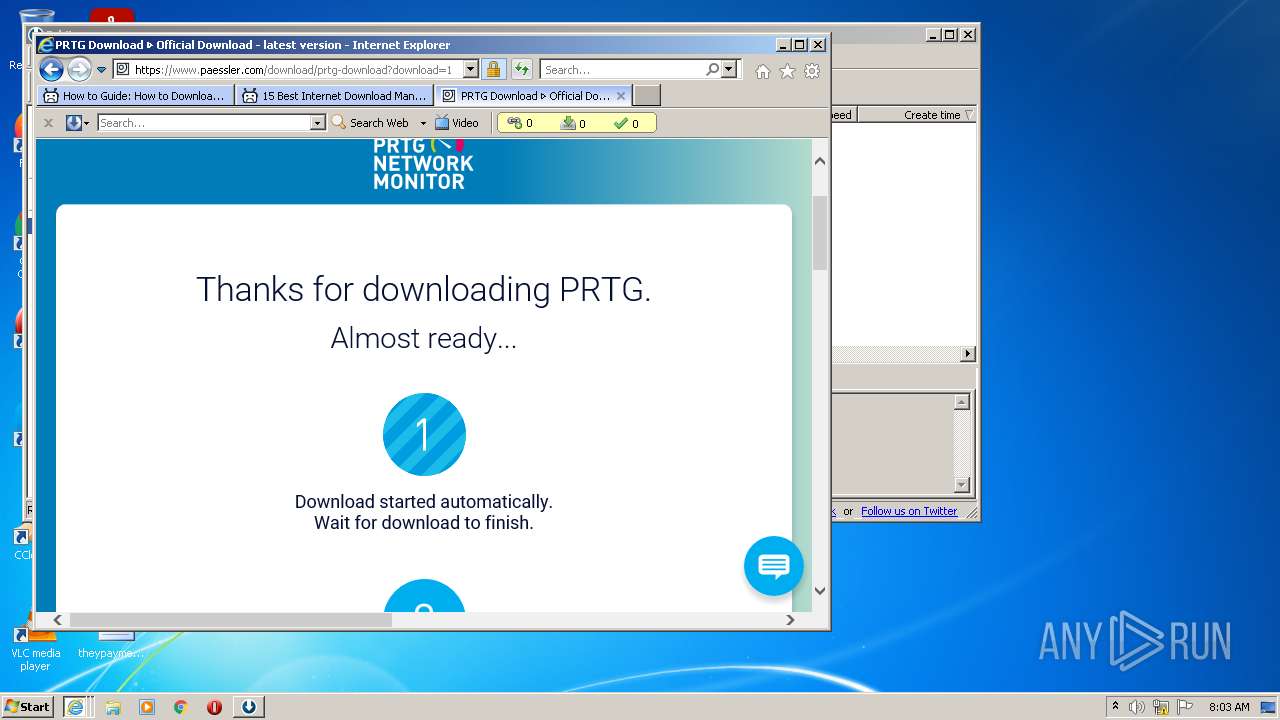Open a new blank tab
This screenshot has width=1280, height=720.
tap(647, 96)
